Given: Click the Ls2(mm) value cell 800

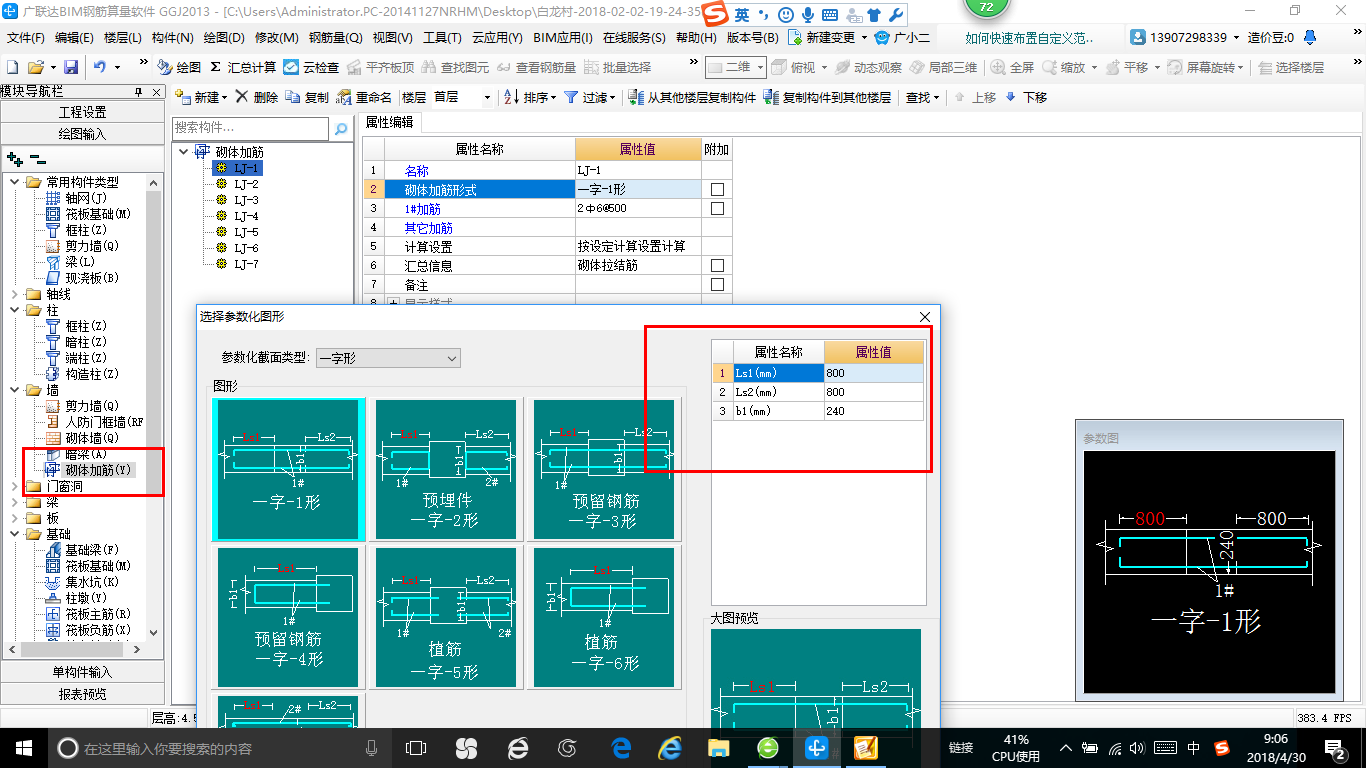Looking at the screenshot, I should click(874, 392).
